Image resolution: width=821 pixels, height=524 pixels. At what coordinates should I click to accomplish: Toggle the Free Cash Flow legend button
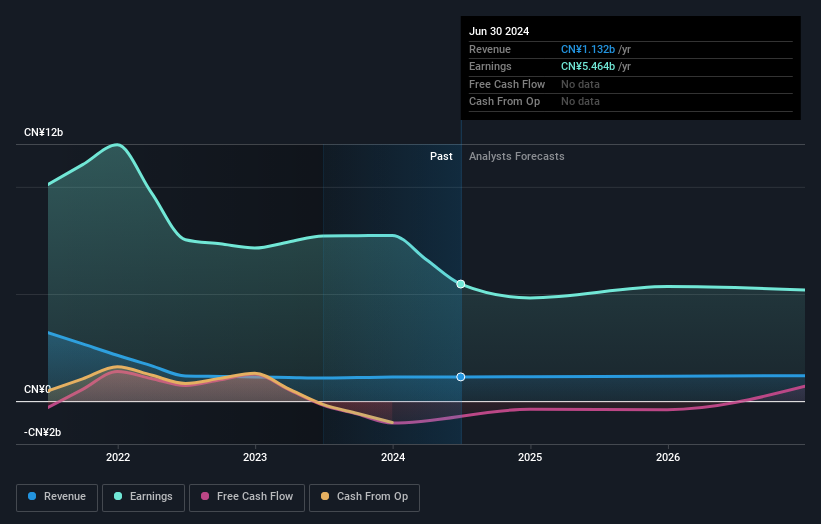click(247, 497)
